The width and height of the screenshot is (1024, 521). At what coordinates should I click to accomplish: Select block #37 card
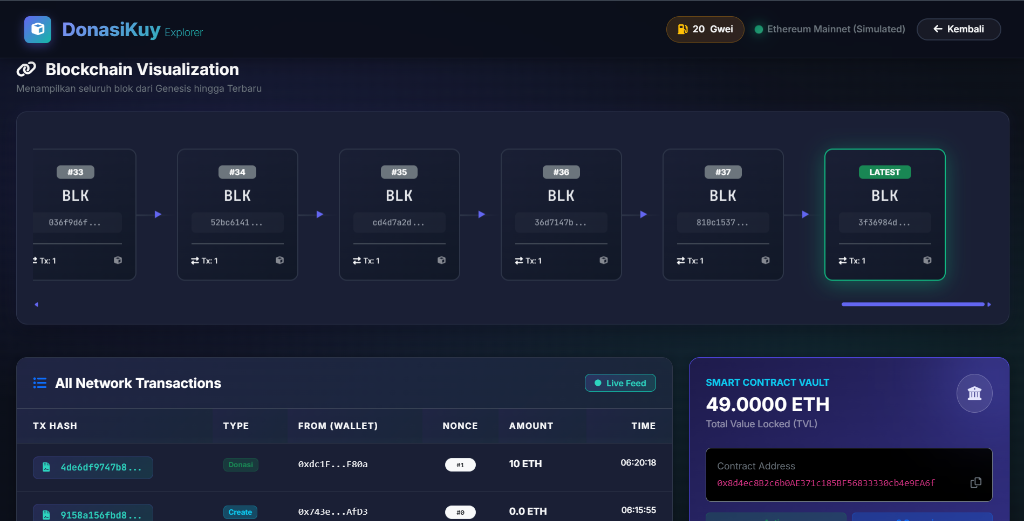723,215
